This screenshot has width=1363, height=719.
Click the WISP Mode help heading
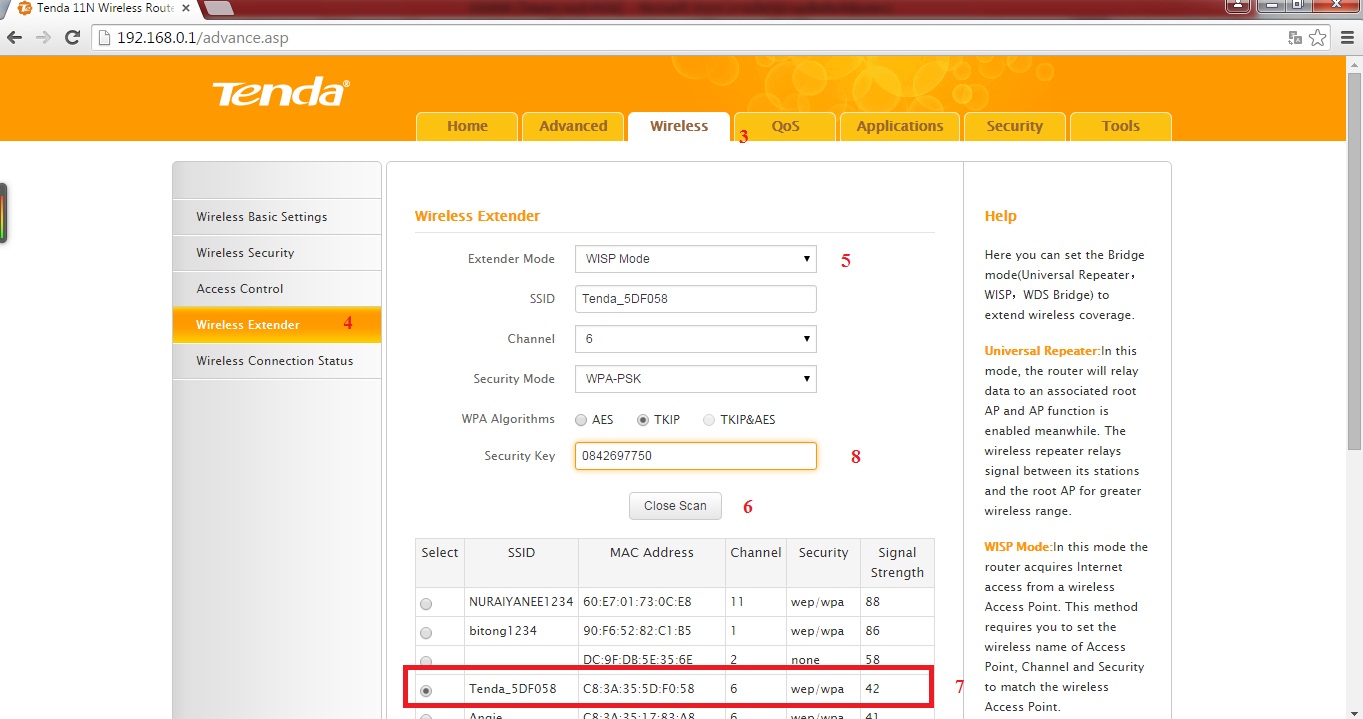[1018, 547]
